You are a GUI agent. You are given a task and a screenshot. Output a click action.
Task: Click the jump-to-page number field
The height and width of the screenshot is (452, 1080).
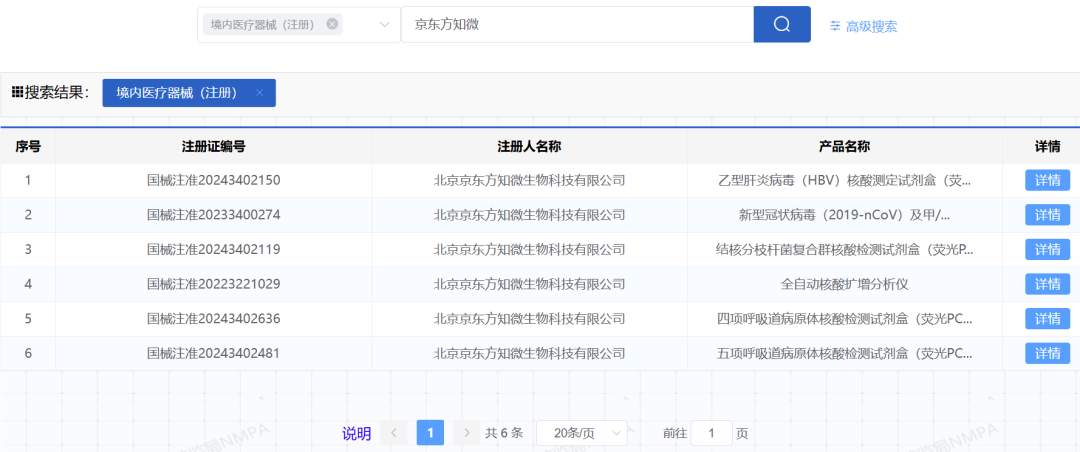712,433
